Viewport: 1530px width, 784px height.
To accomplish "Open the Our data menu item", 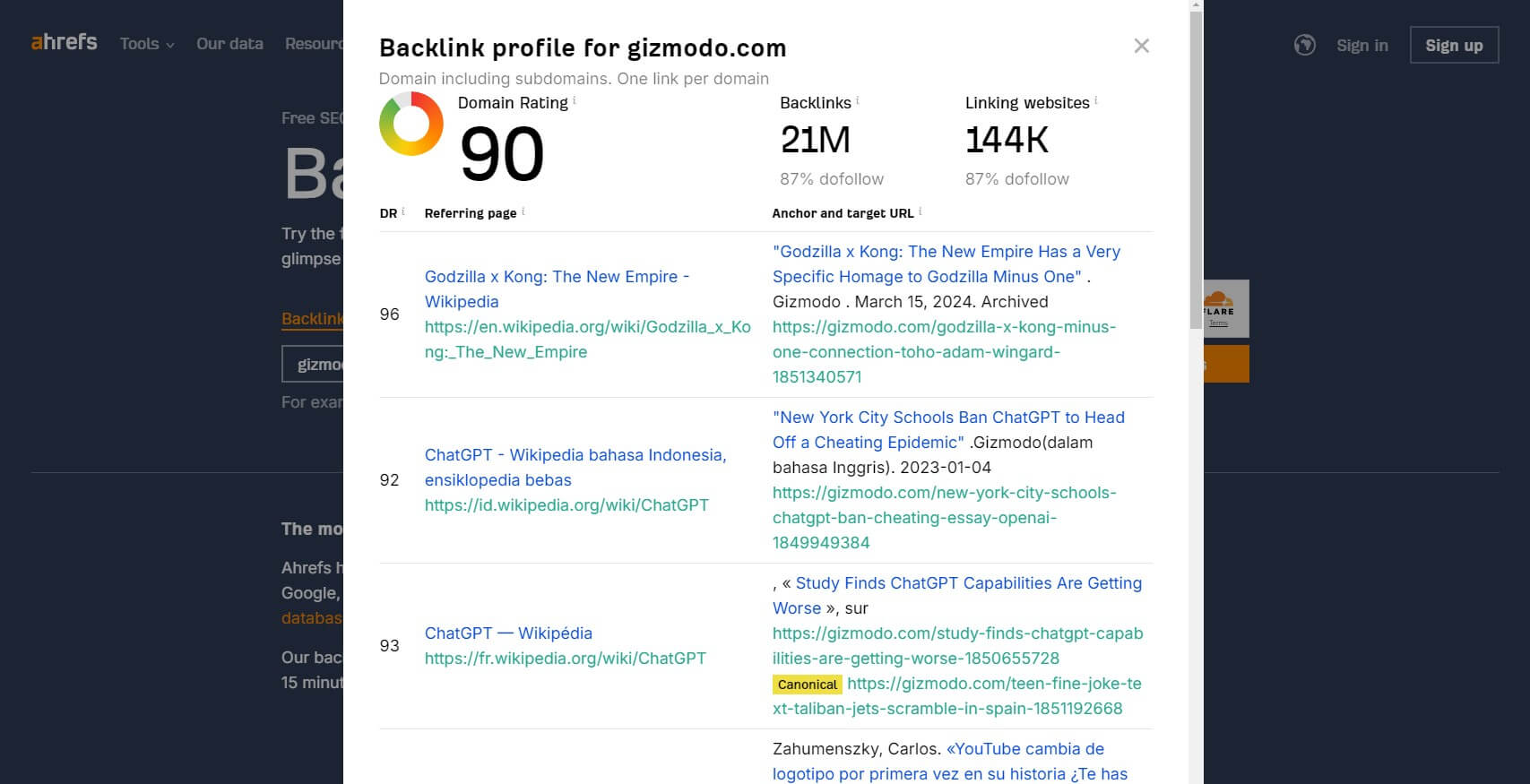I will 229,44.
